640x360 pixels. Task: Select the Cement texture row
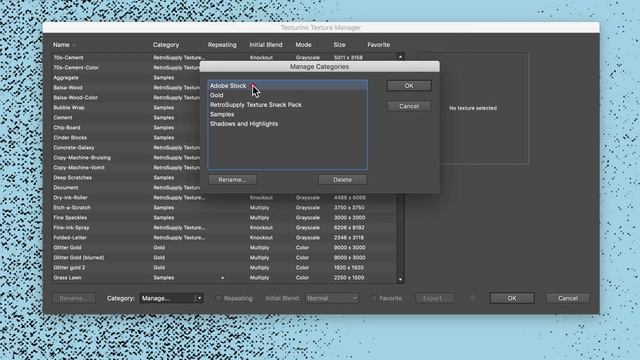tap(224, 118)
